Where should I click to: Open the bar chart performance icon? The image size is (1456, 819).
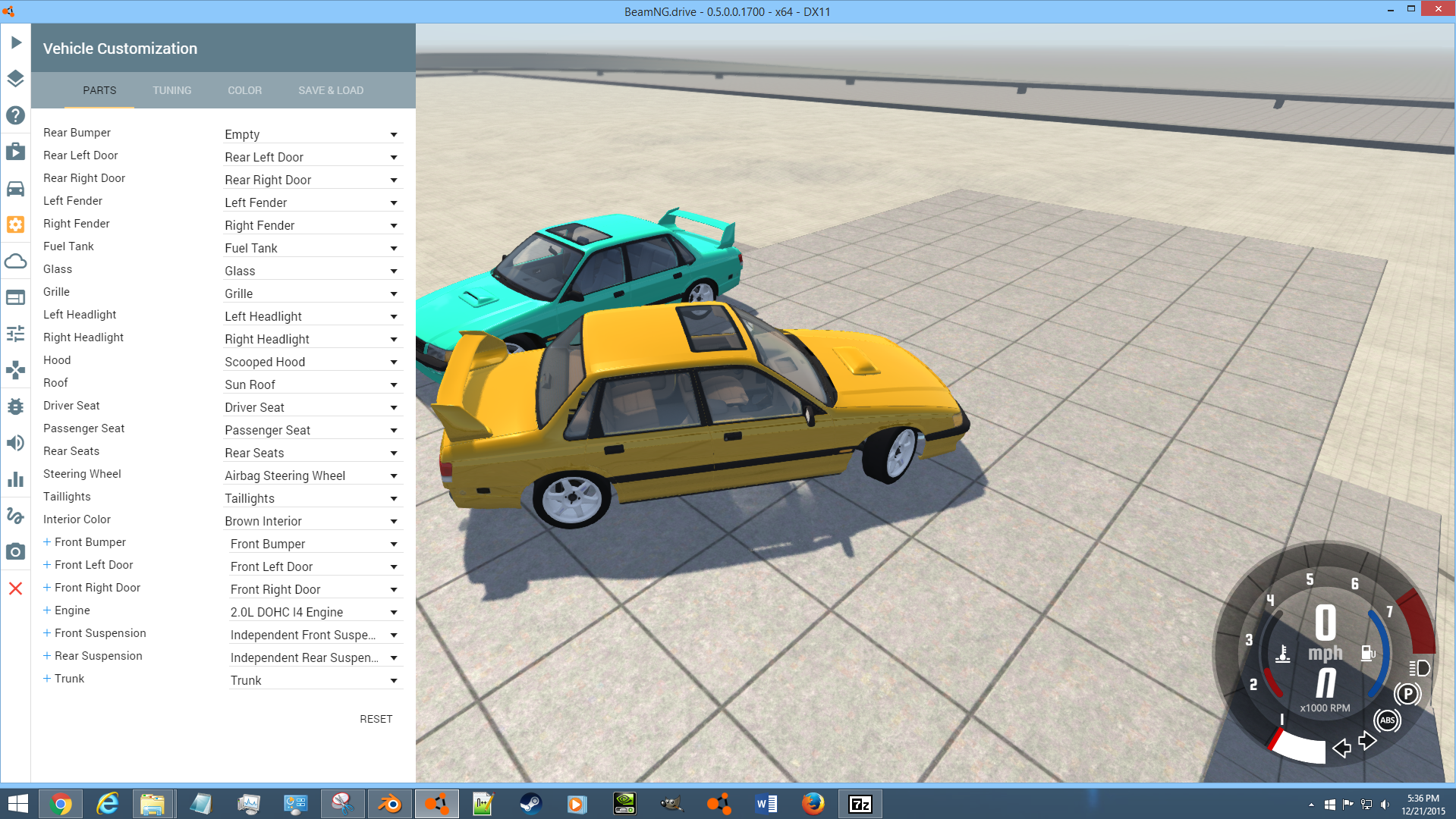16,479
